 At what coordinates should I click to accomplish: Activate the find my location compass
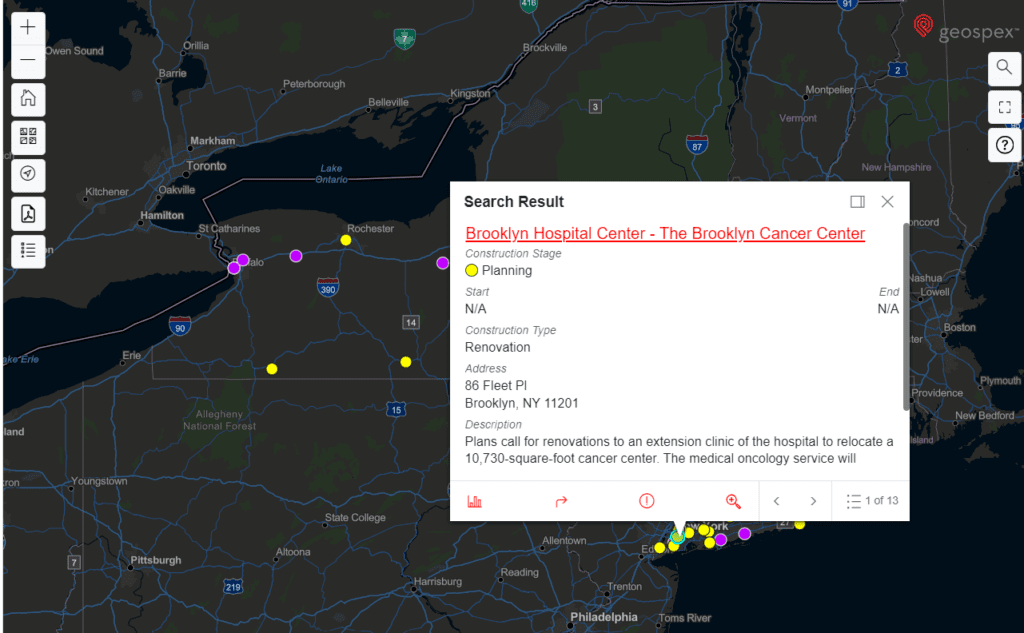tap(28, 174)
